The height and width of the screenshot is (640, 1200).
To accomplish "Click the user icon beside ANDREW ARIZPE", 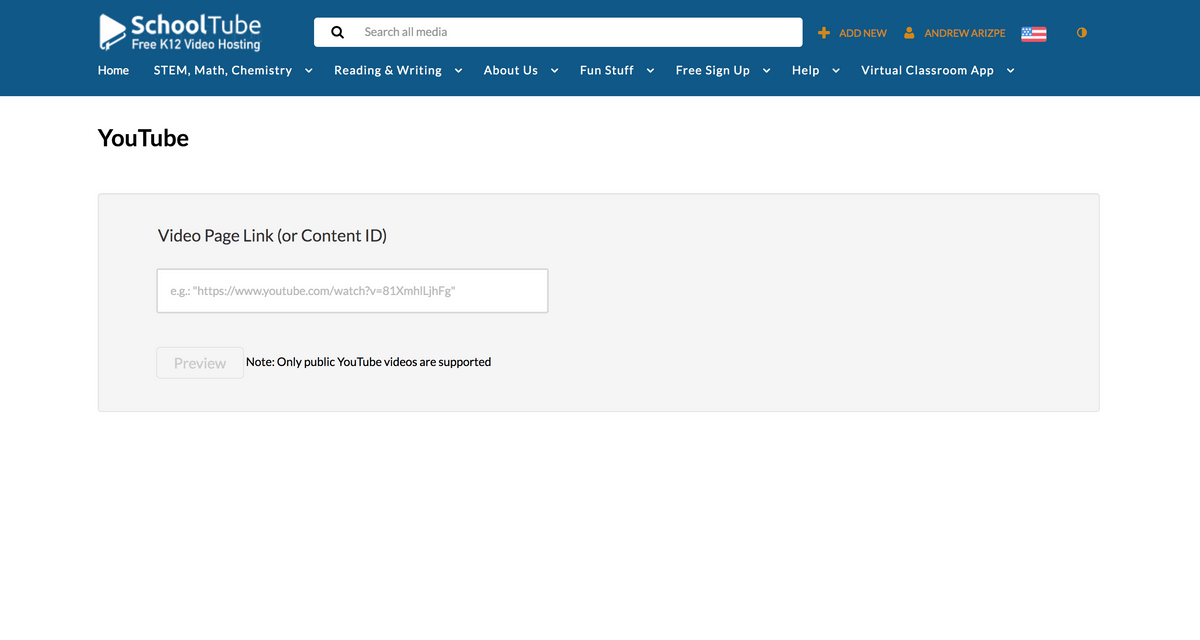I will tap(908, 32).
